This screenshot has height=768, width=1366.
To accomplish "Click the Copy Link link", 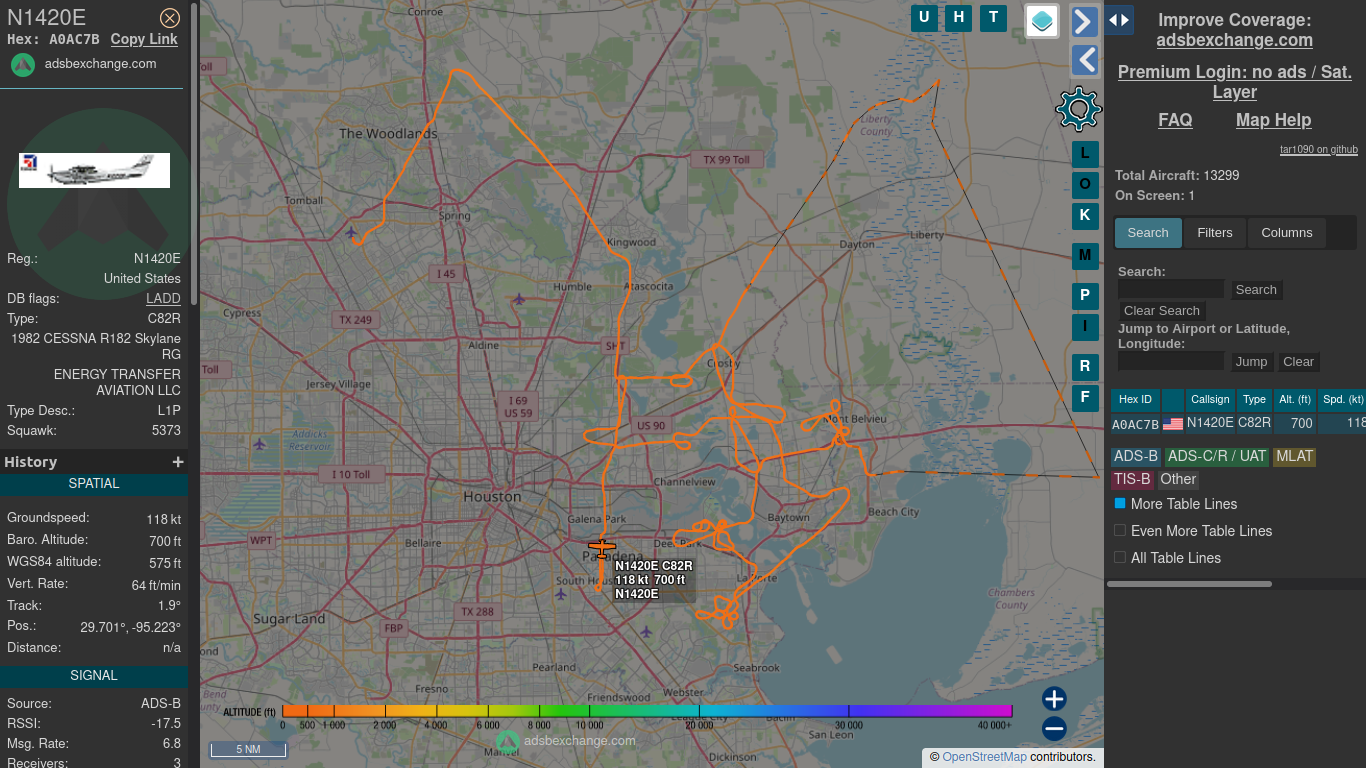I will coord(144,39).
